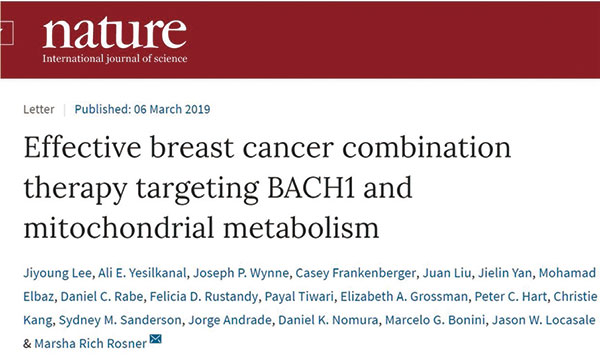This screenshot has height=363, width=600.
Task: Open Elizabeth A. Grossman author link
Action: 404,296
